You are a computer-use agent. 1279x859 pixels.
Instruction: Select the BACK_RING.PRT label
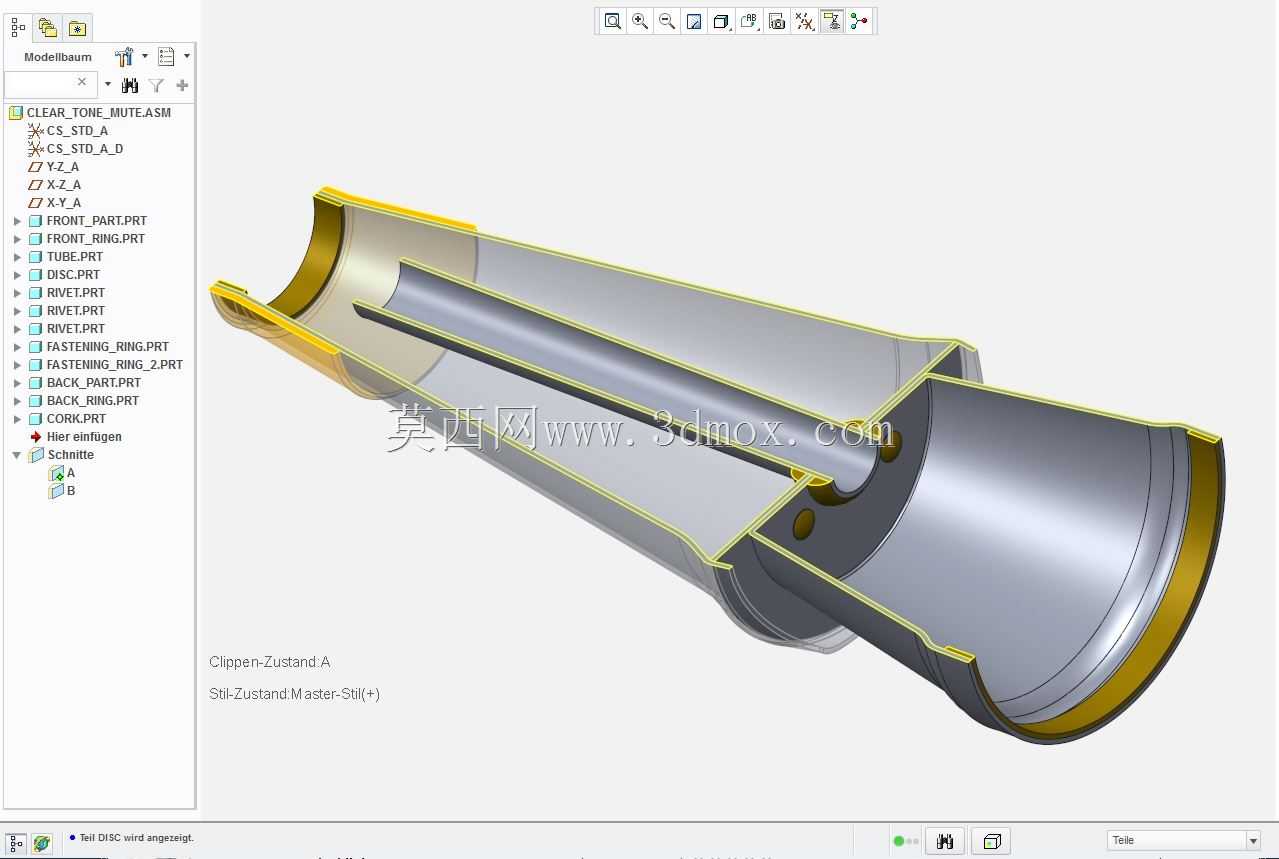pyautogui.click(x=93, y=401)
